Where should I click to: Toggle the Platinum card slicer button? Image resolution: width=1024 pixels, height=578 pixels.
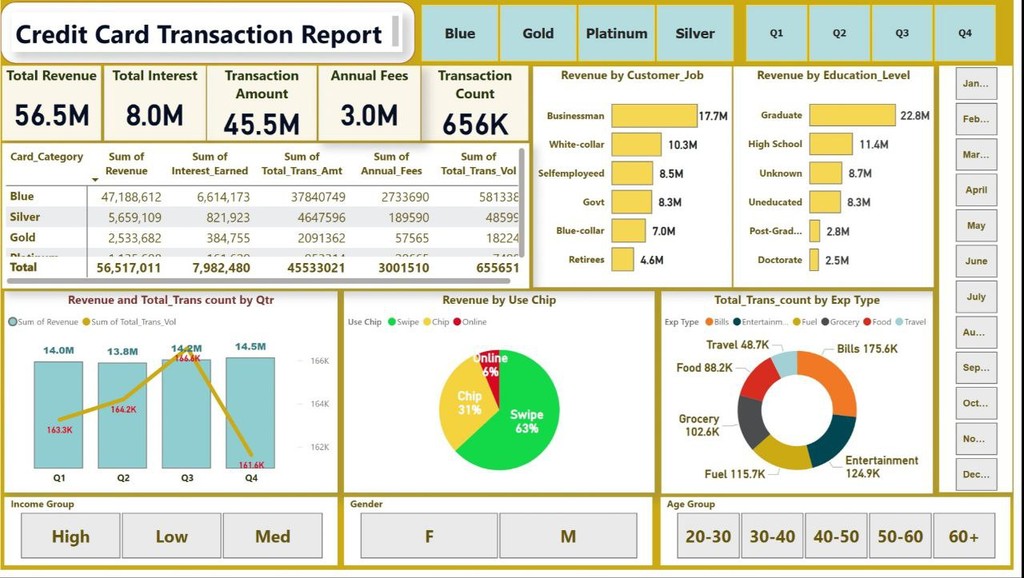(616, 33)
